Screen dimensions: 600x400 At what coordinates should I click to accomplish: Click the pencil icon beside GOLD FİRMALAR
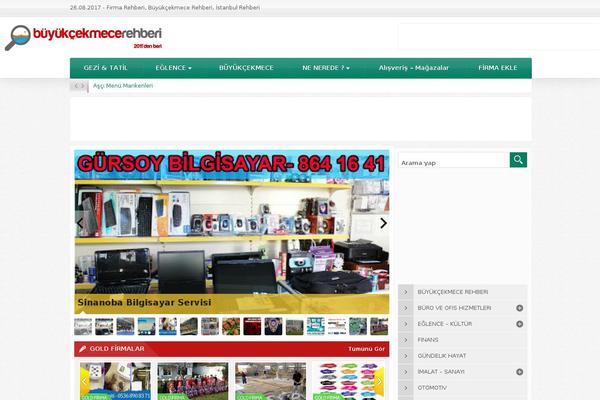82,349
